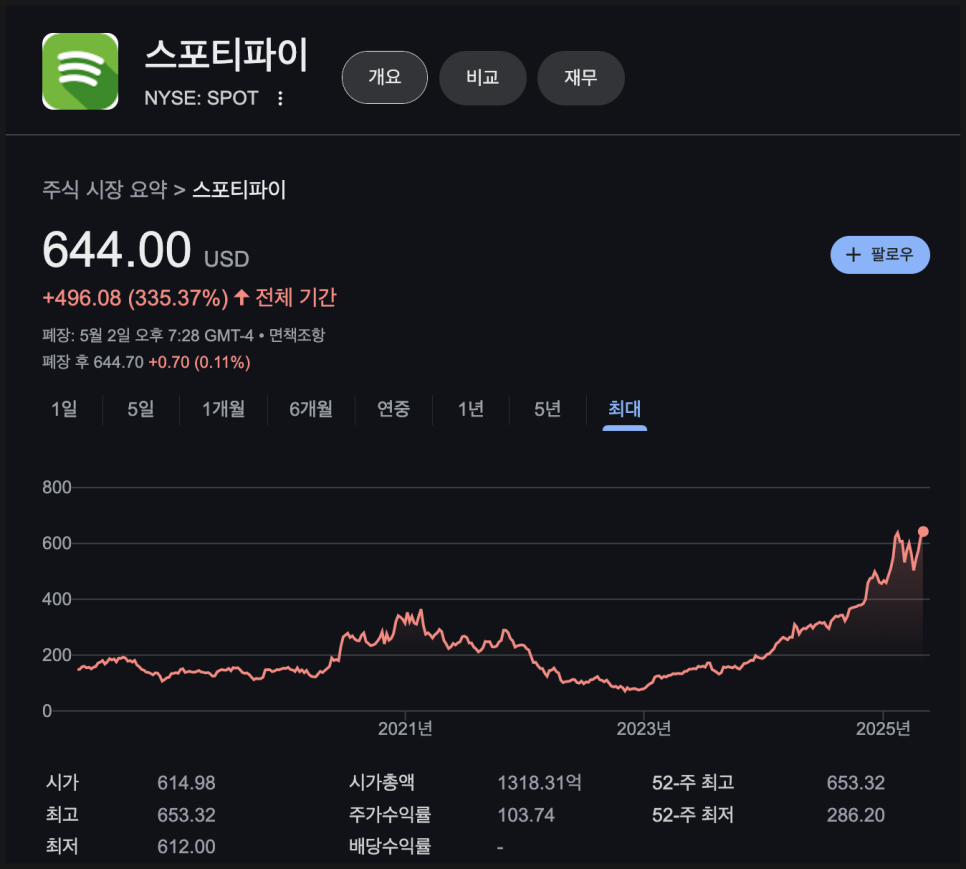This screenshot has height=869, width=966.
Task: Switch chart range to 1년
Action: click(x=471, y=409)
